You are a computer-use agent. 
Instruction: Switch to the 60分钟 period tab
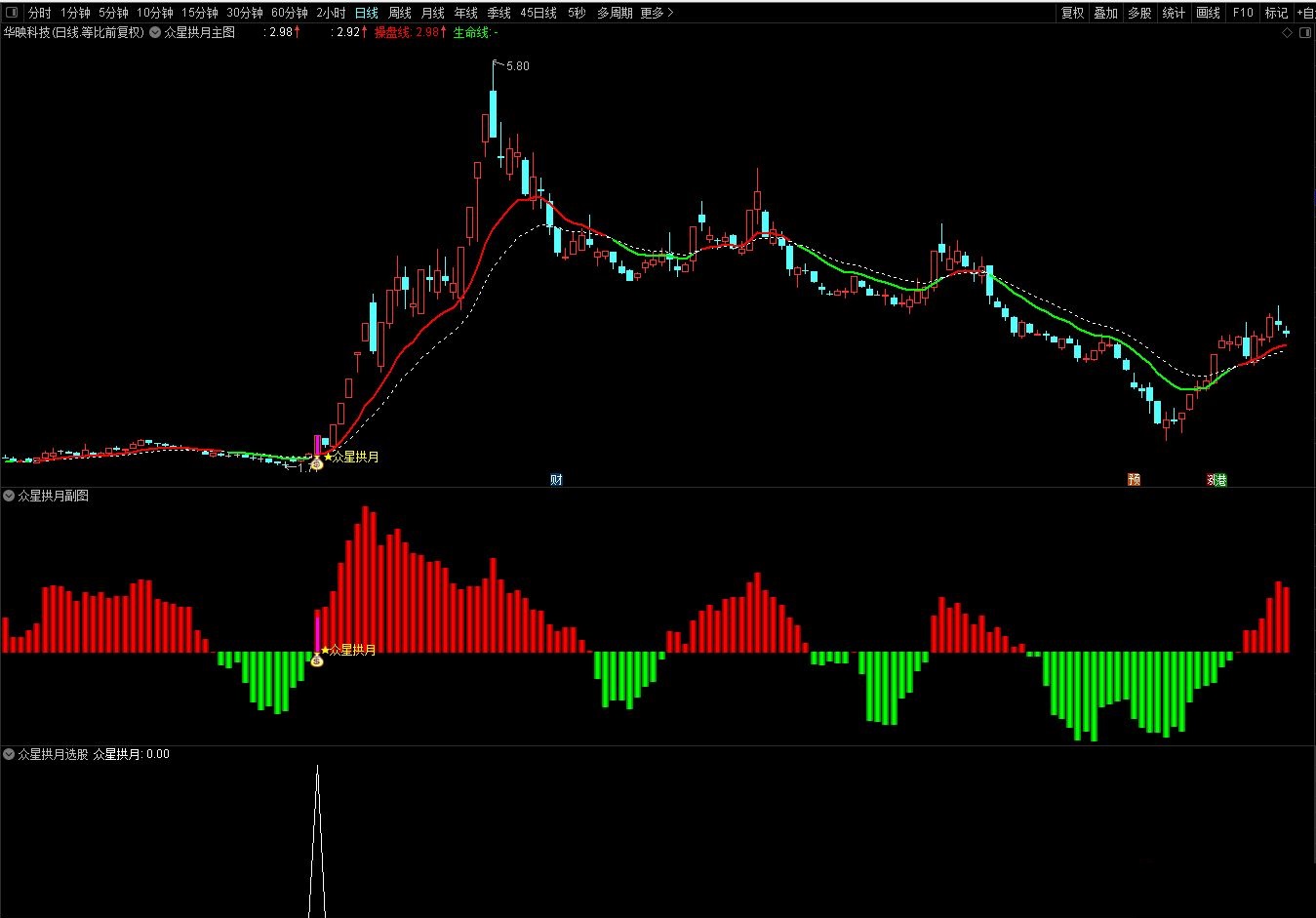290,13
